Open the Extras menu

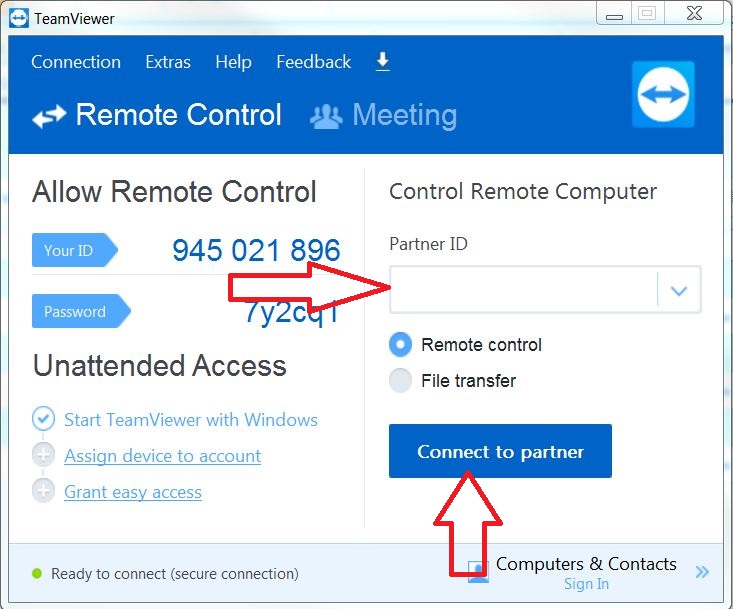(x=168, y=62)
